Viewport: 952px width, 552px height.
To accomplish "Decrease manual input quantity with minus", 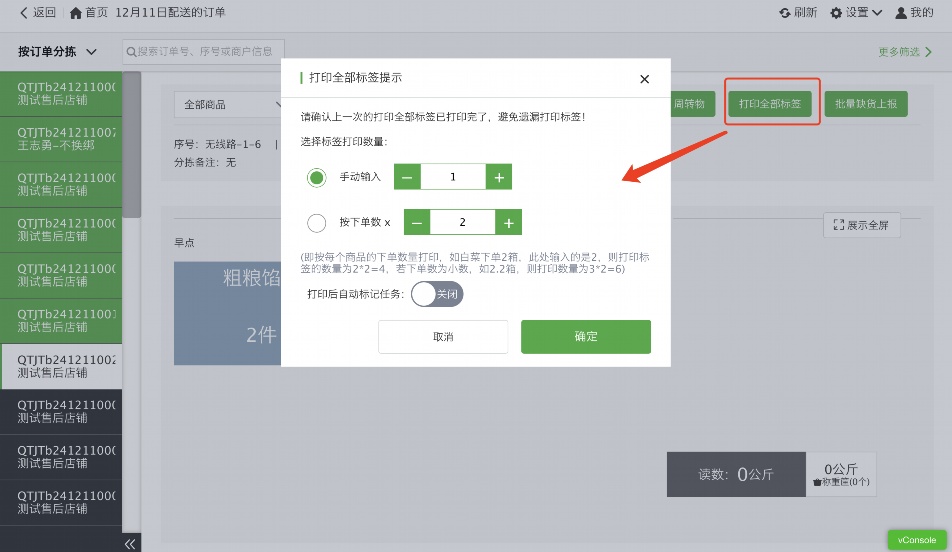I will click(x=407, y=177).
